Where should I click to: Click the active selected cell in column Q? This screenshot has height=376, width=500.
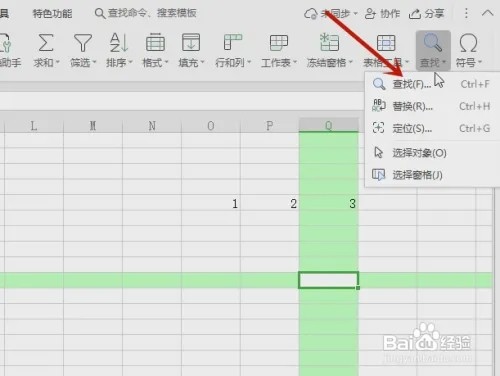(x=329, y=280)
